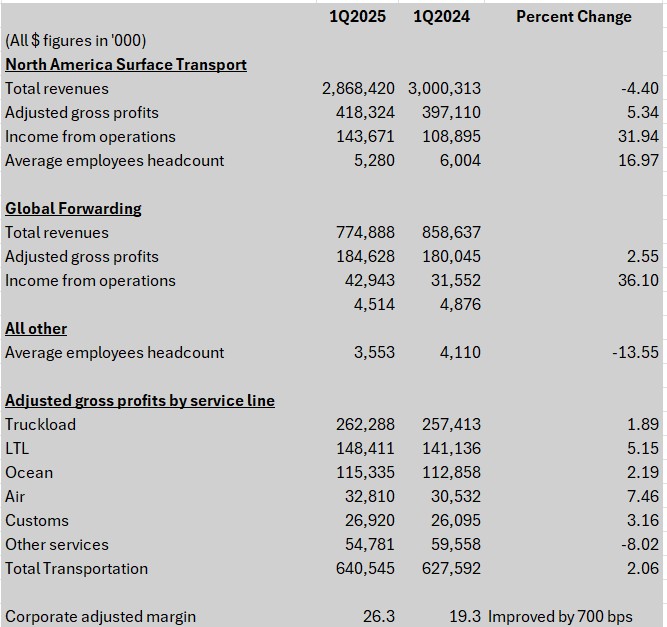Select the 1Q2024 column header cell

tap(442, 17)
